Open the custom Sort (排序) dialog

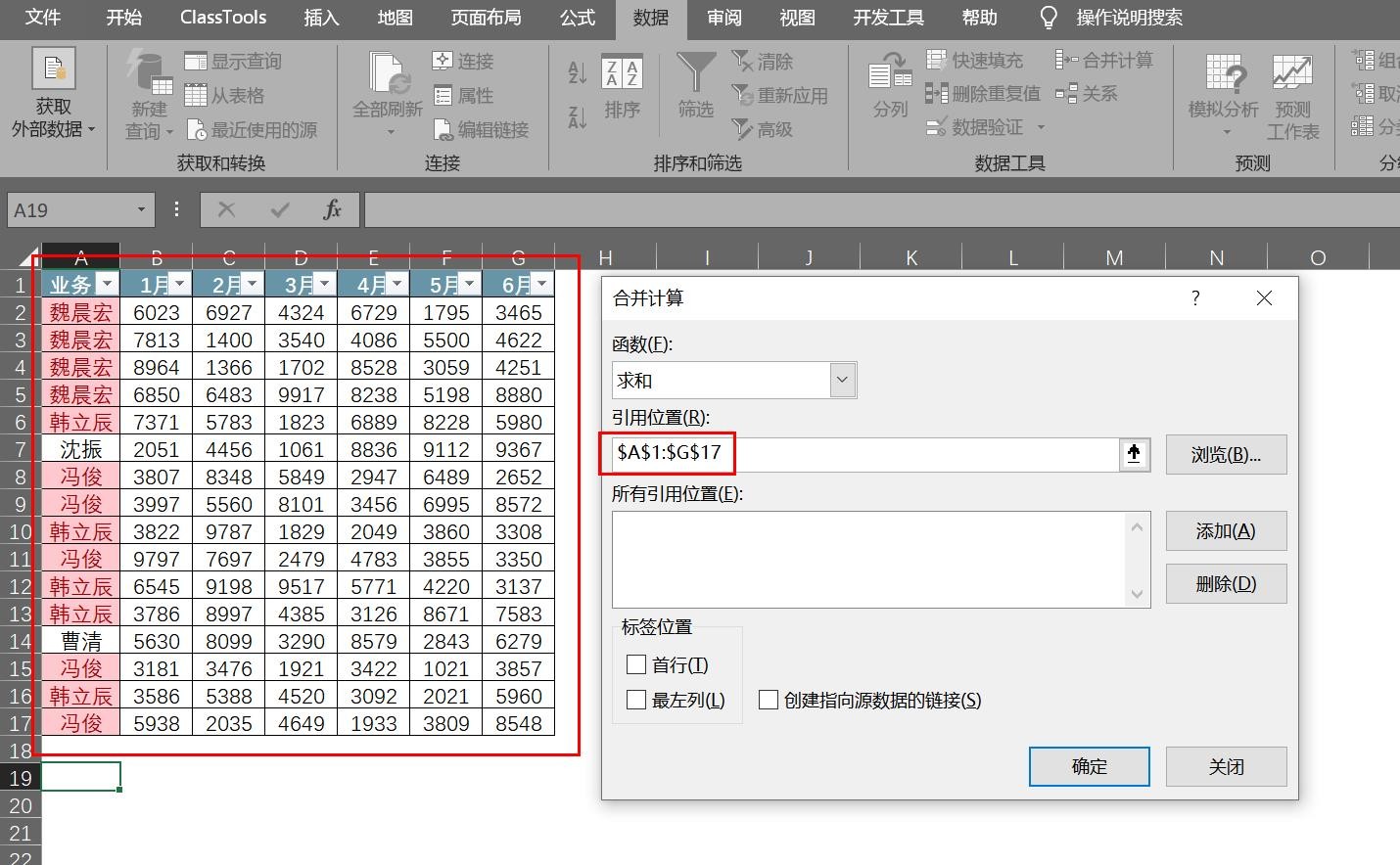coord(622,88)
